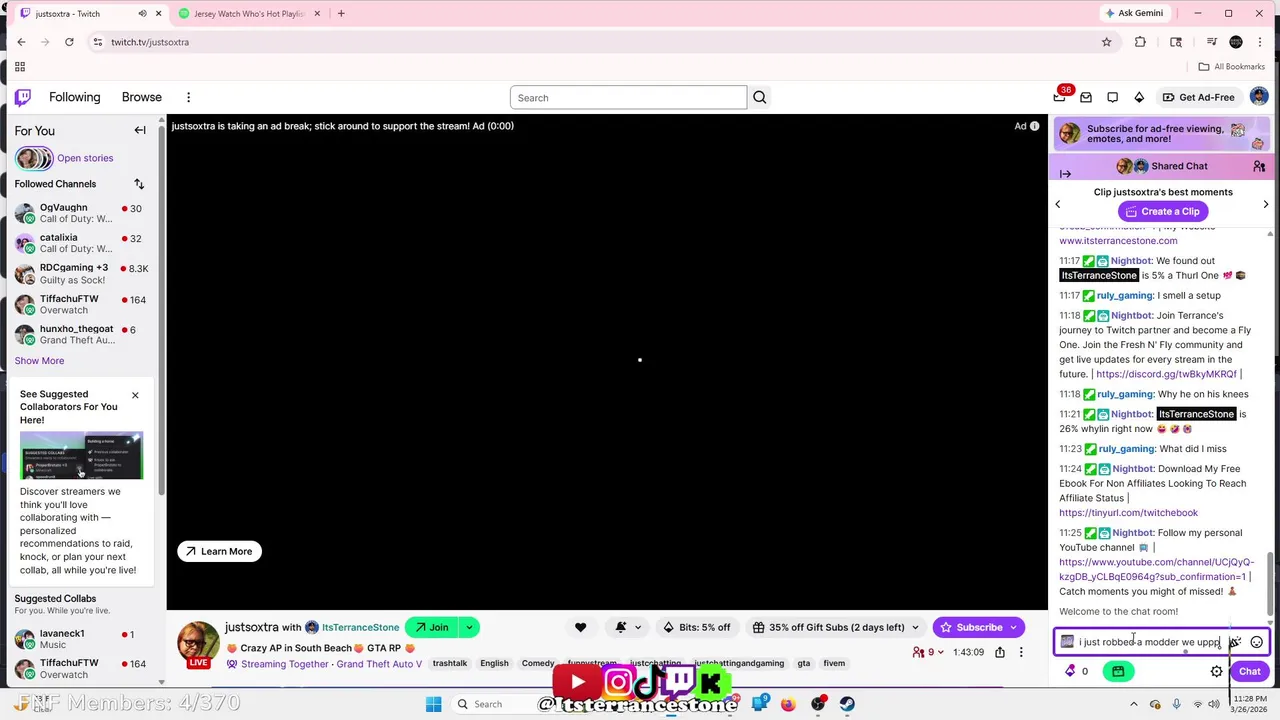Toggle the notification bell for justsoxtra

click(620, 627)
